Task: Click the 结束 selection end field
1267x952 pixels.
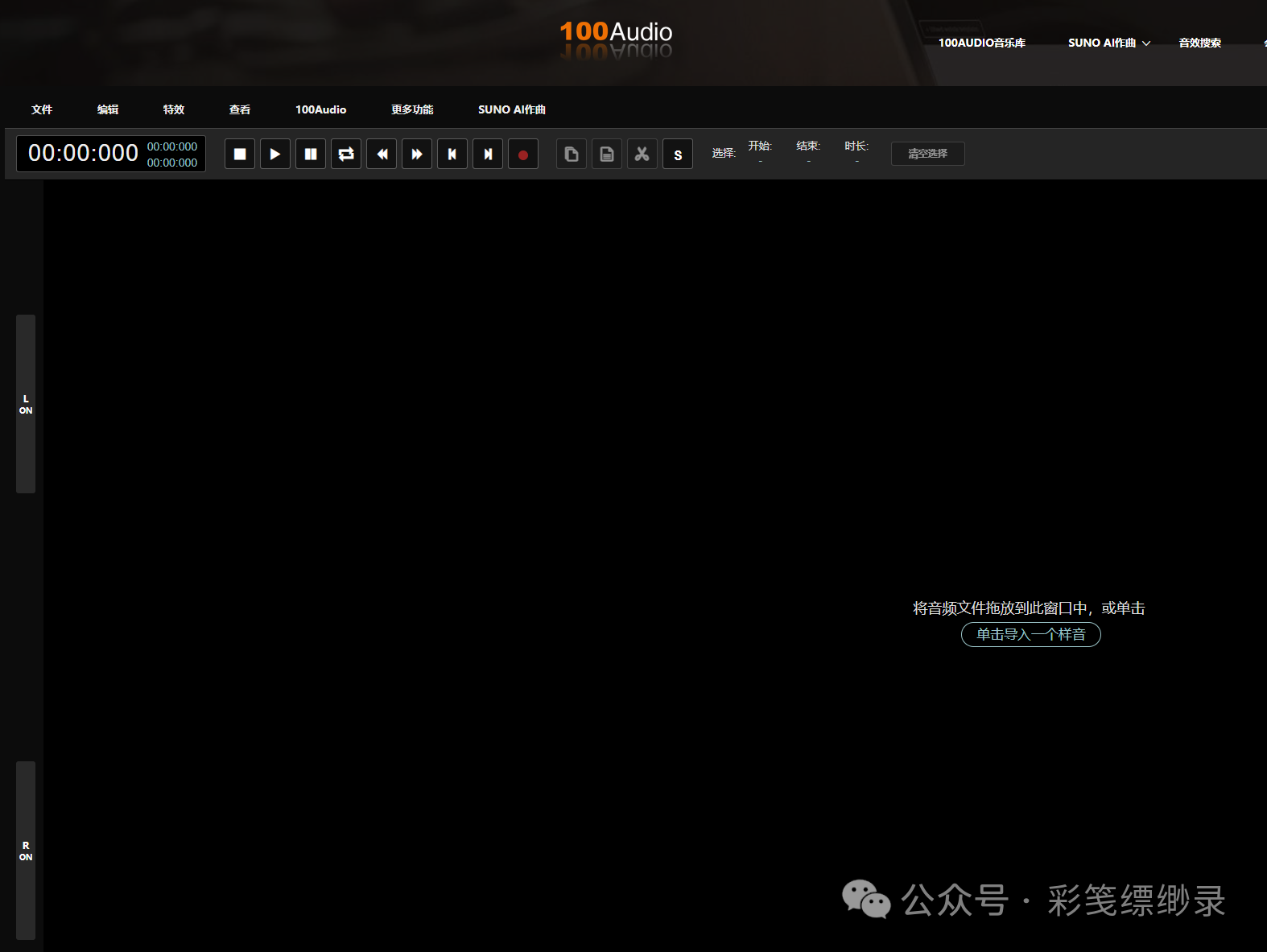Action: 808,153
